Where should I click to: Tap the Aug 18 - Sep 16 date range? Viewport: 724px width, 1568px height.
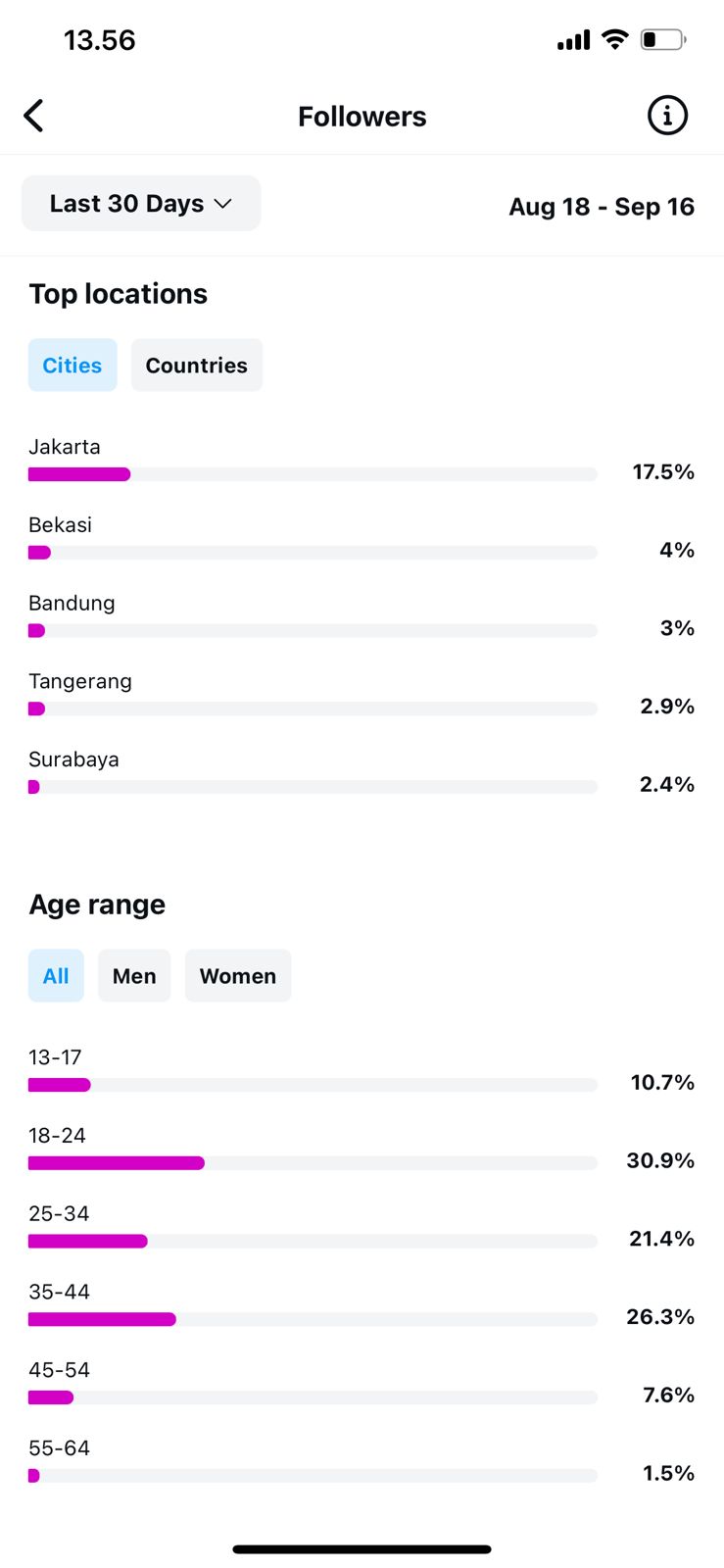[601, 207]
